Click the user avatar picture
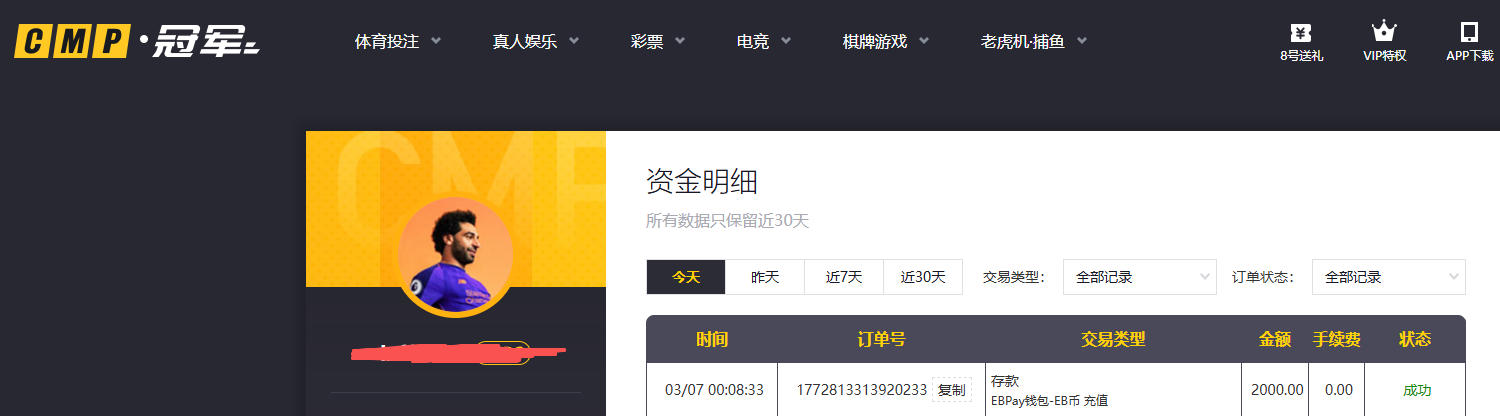The height and width of the screenshot is (416, 1500). pyautogui.click(x=455, y=256)
